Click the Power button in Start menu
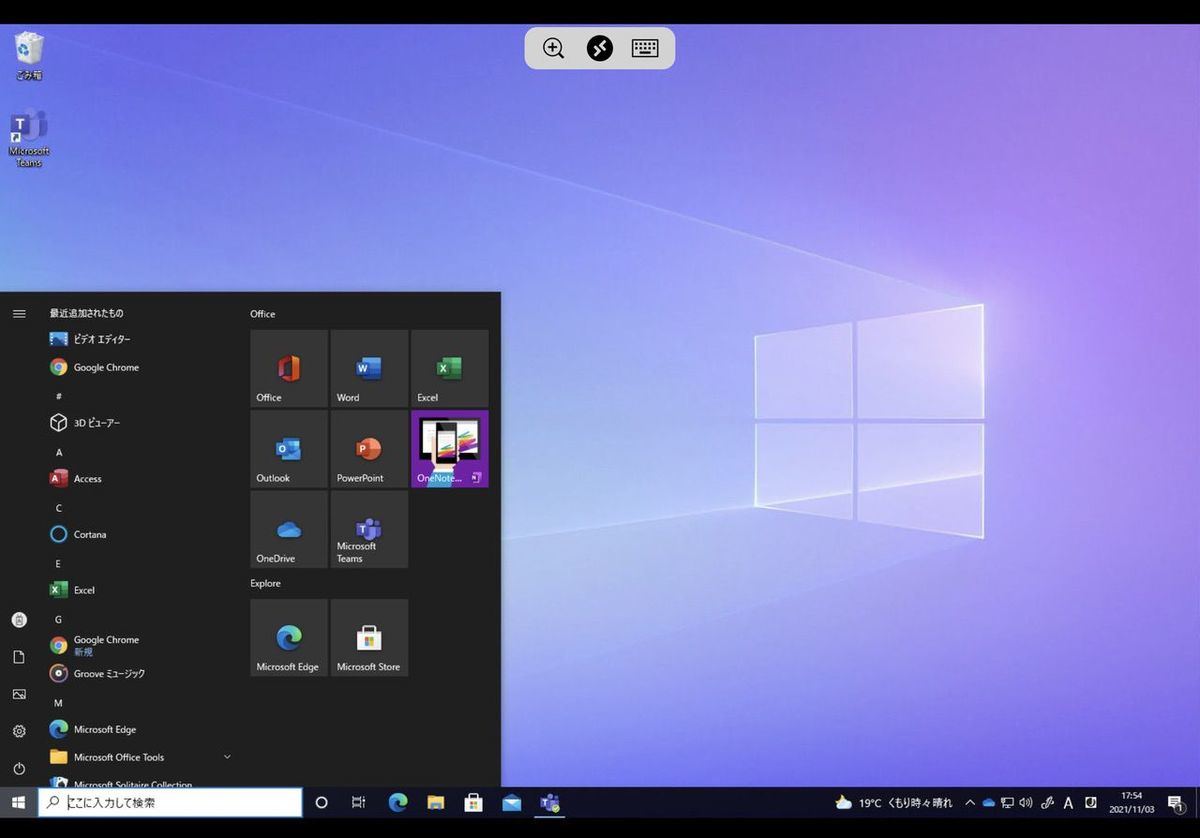Screen dimensions: 1200x838 [x=19, y=768]
